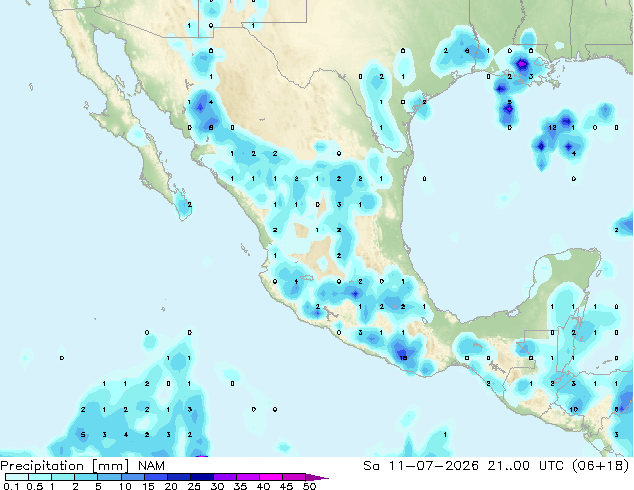Click the '50' legend scale label
Screen dimensions: 634x490
tap(310, 486)
